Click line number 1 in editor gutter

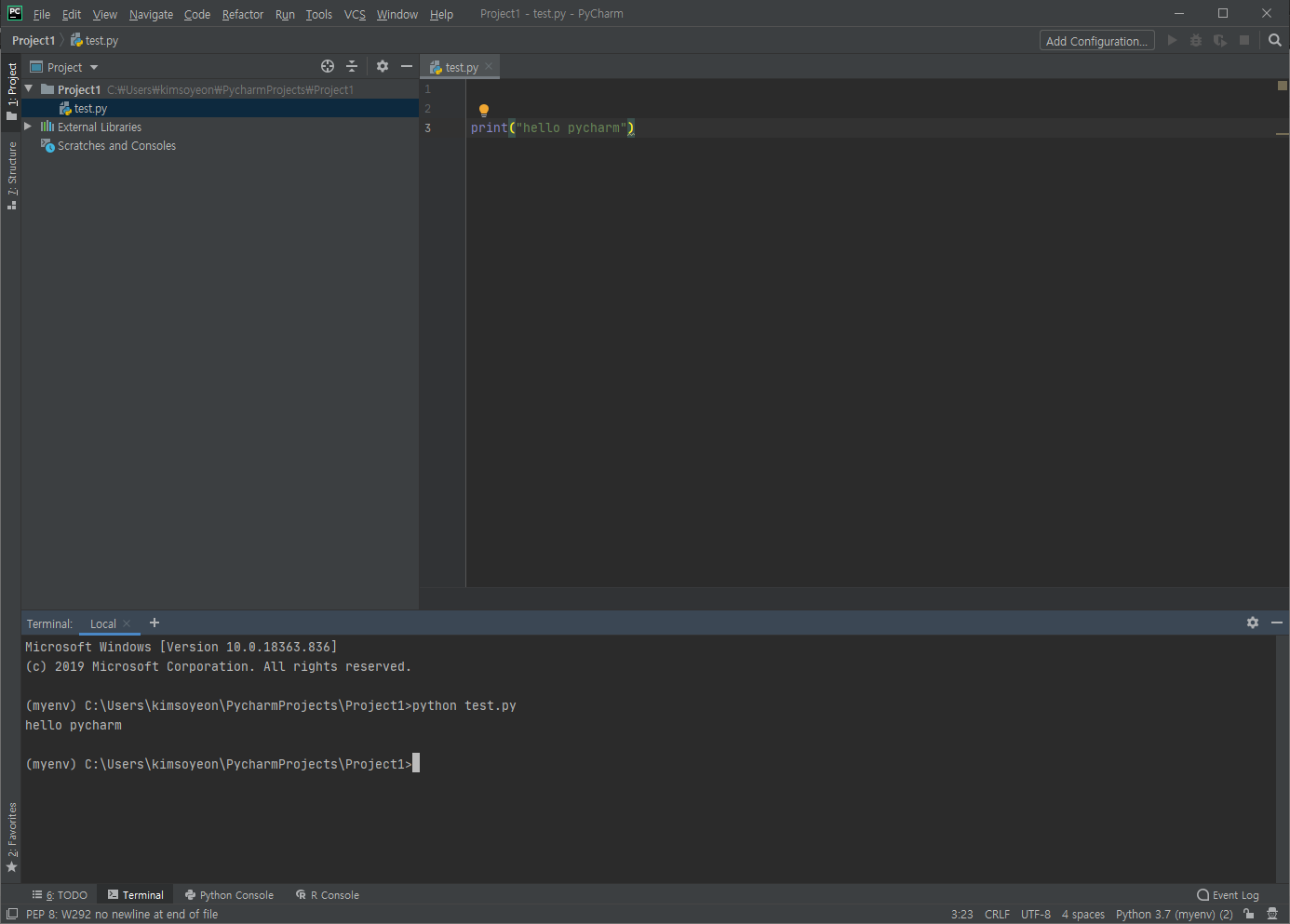pos(428,89)
